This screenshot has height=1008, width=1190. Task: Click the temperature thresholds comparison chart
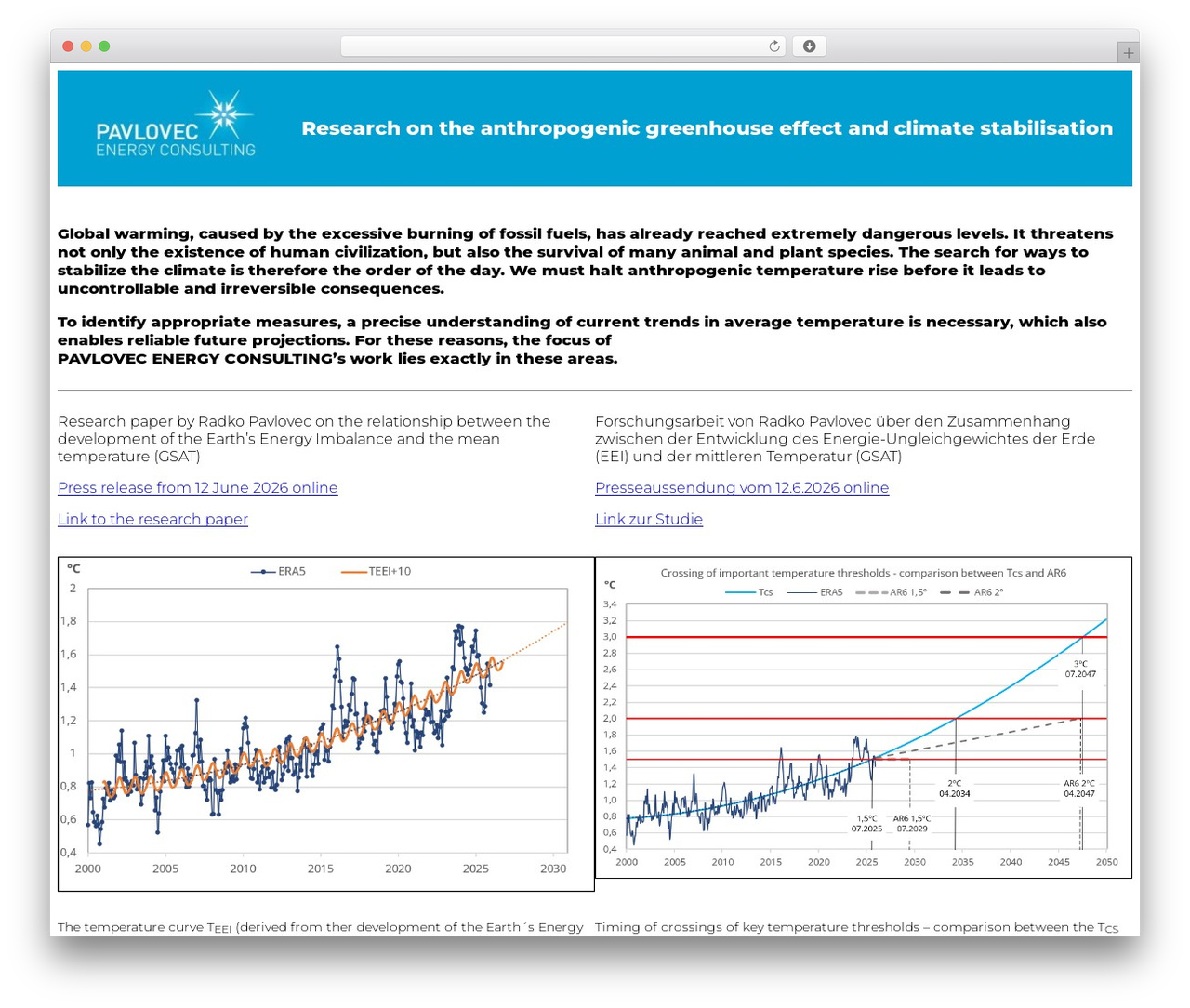[x=864, y=718]
